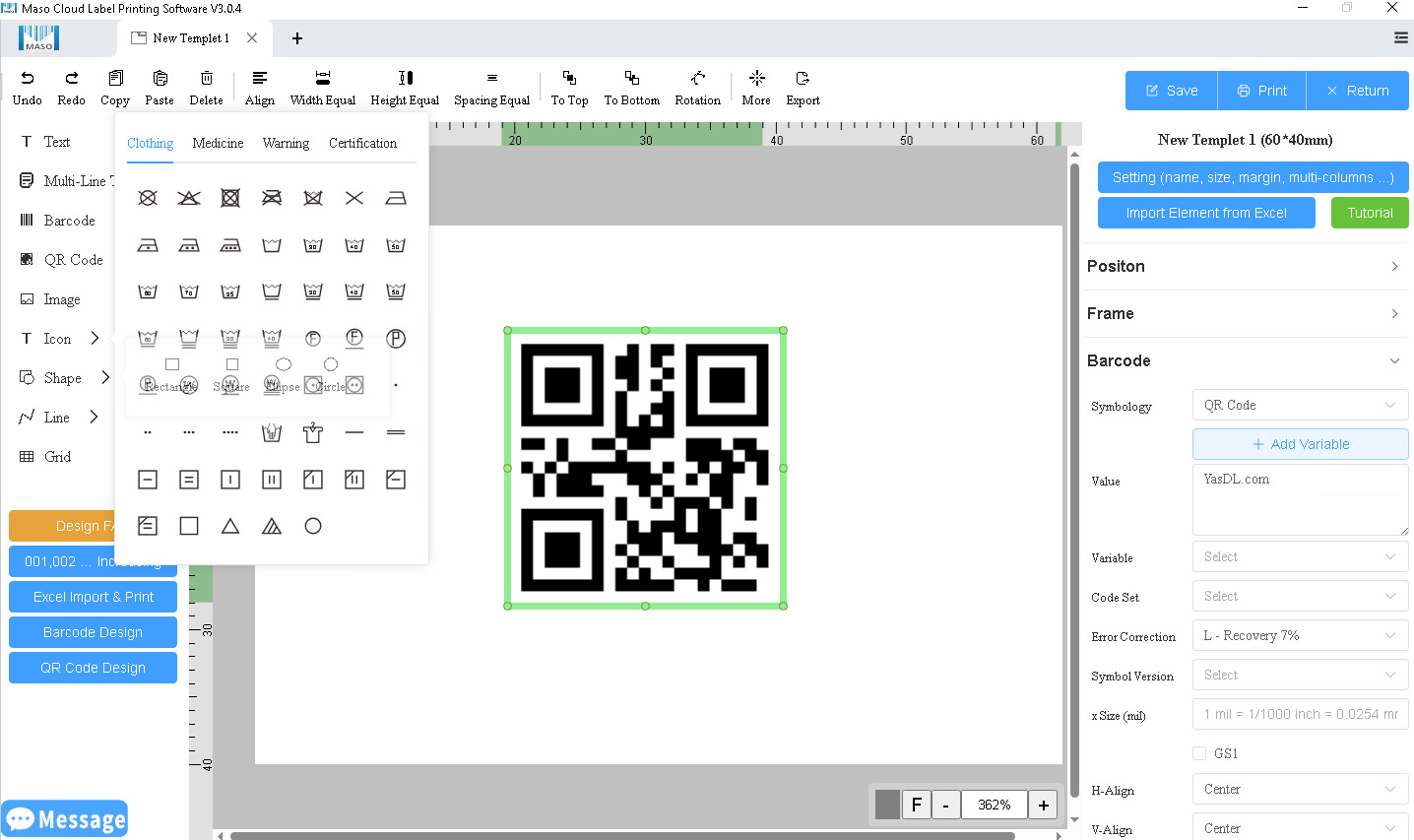Enable the GS1 checkbox
This screenshot has width=1414, height=840.
point(1199,753)
